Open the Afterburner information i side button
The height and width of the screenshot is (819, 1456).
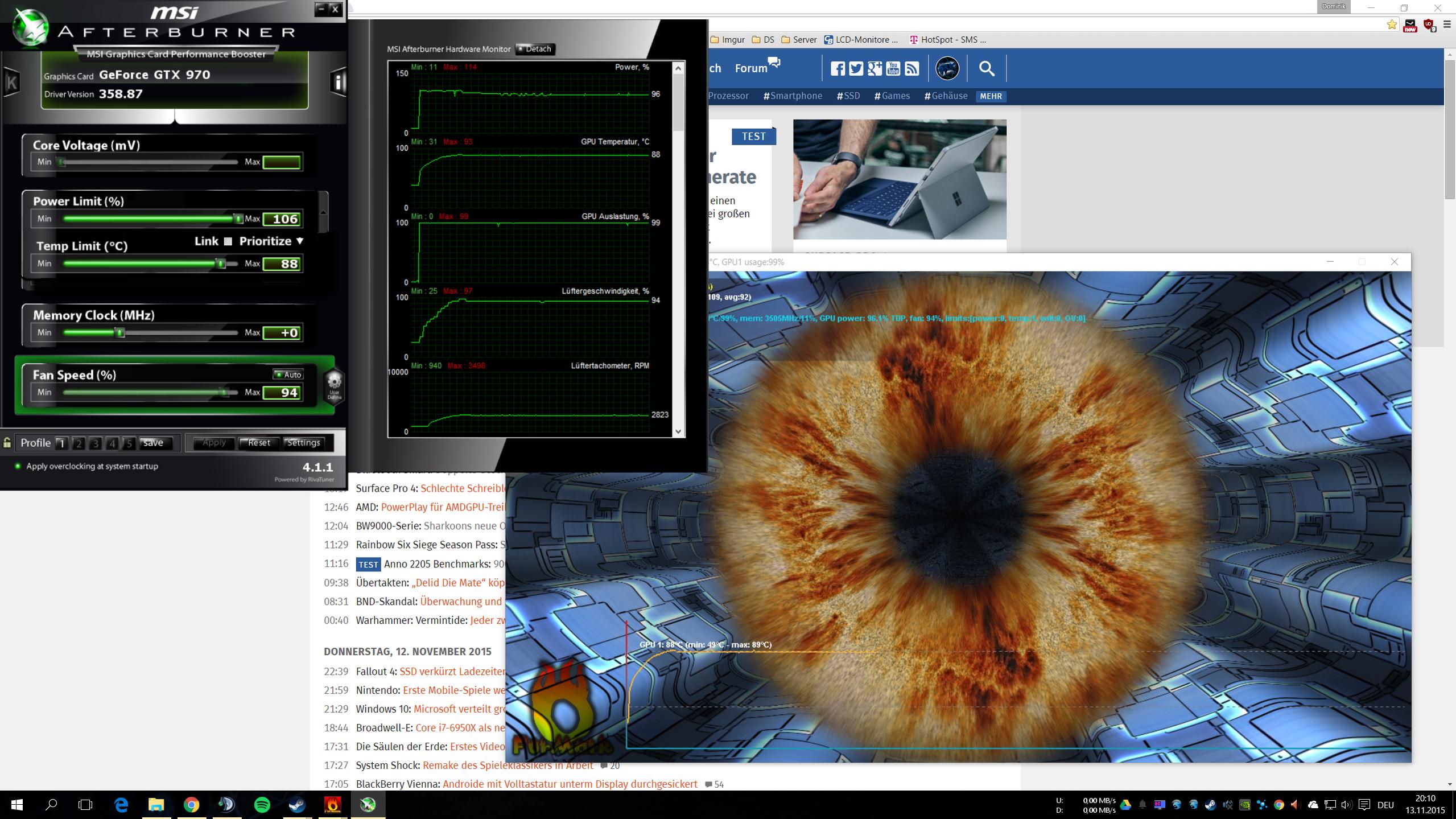point(339,83)
